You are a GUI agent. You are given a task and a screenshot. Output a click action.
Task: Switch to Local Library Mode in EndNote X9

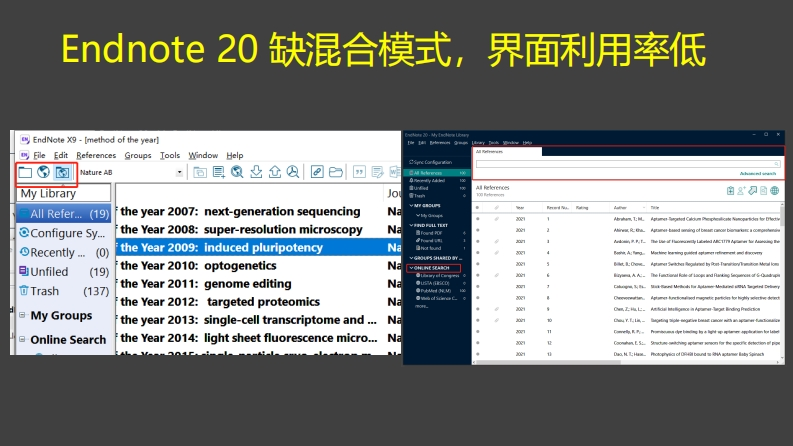25,173
